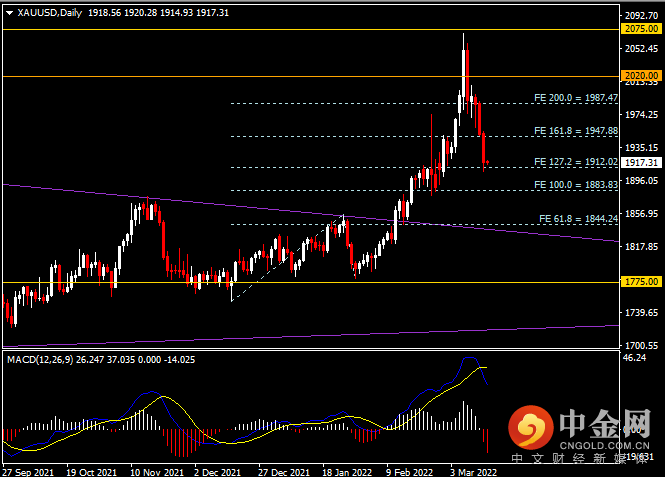Click the 10 Nov 2021 date label
The height and width of the screenshot is (477, 665).
pos(156,472)
